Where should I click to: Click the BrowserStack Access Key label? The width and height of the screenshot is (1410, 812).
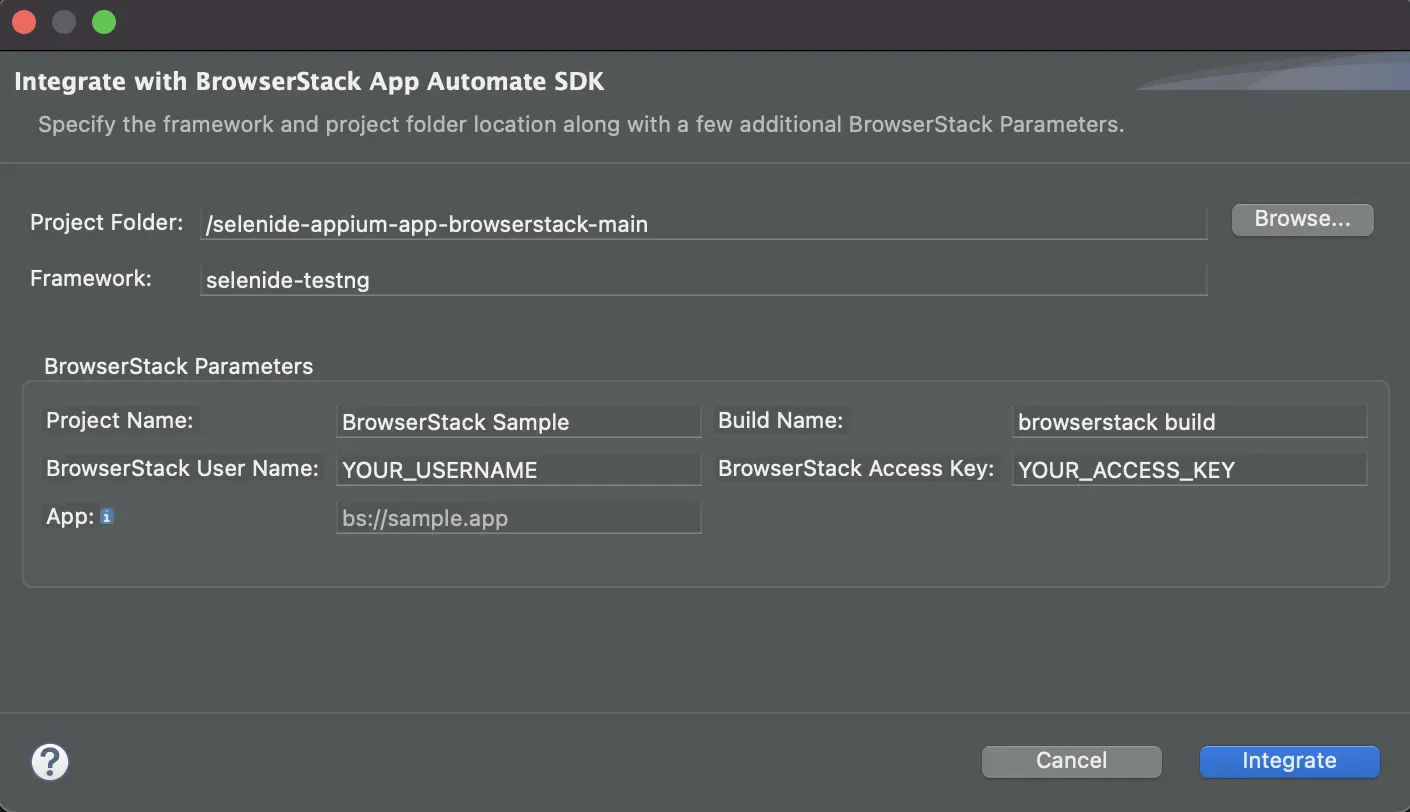coord(856,468)
